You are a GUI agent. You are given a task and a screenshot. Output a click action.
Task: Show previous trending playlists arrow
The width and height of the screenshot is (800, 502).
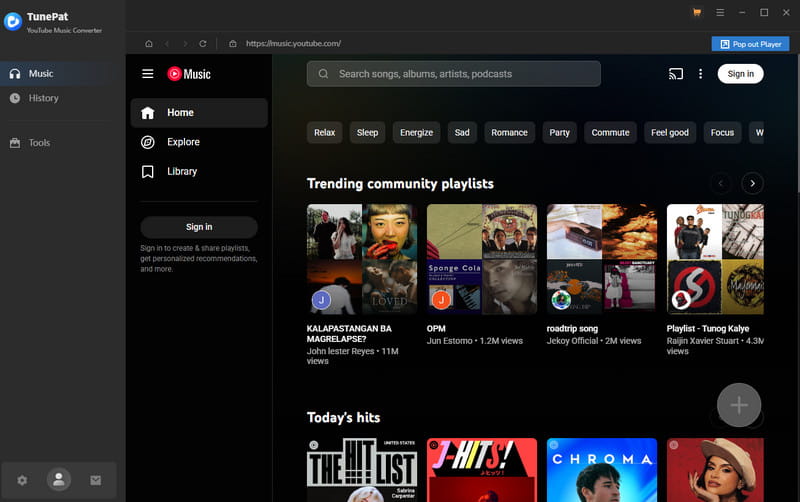720,183
